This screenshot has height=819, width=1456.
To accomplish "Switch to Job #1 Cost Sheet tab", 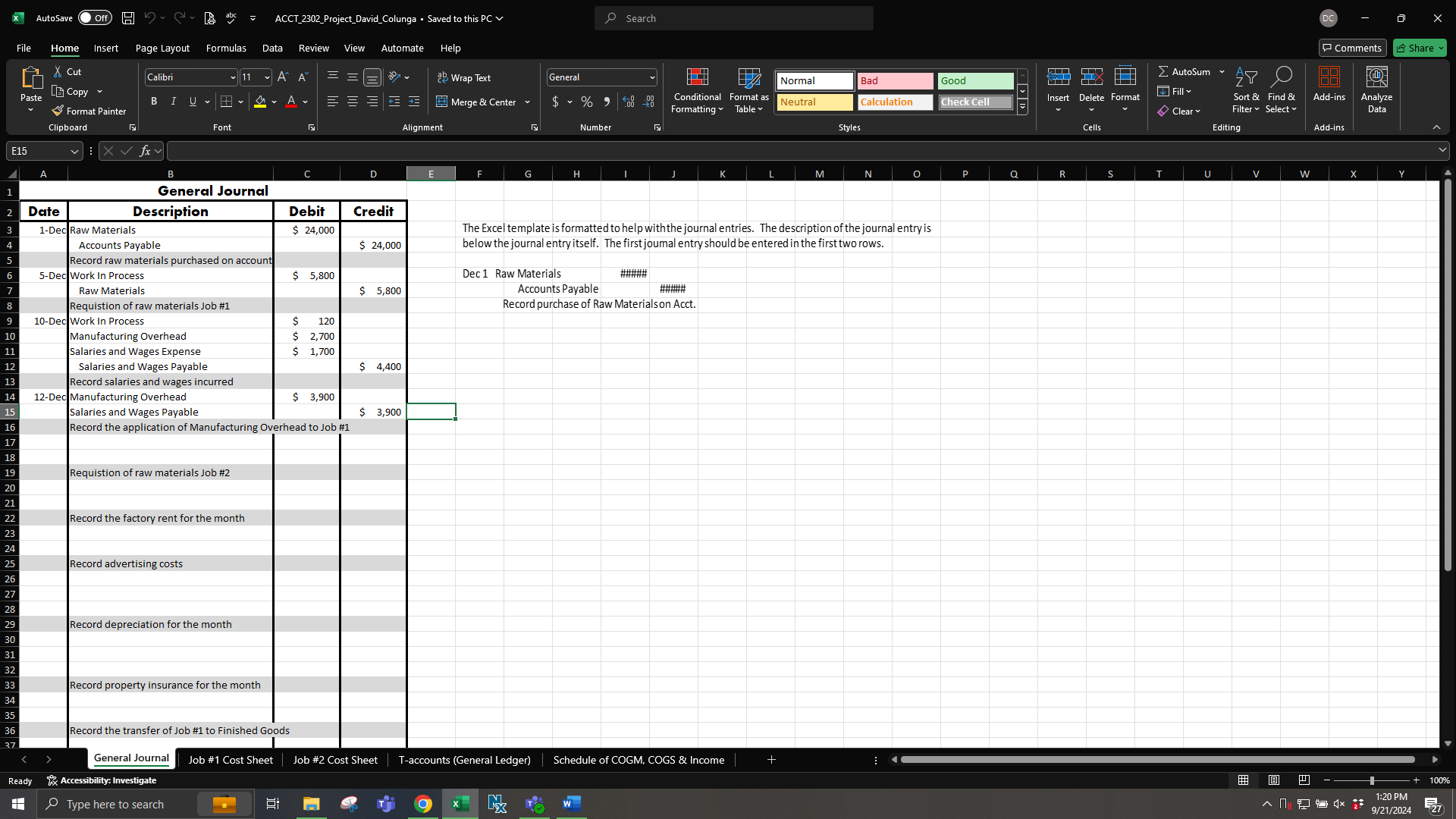I will (x=231, y=760).
